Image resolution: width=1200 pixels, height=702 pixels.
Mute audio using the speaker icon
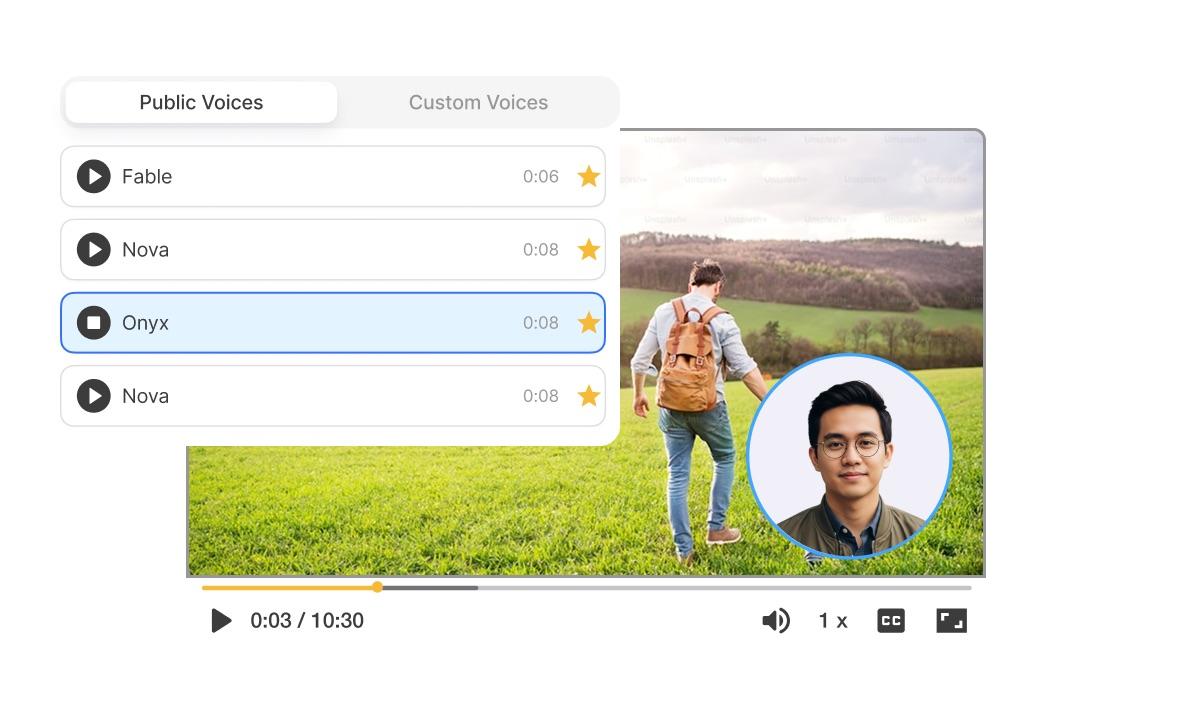tap(776, 620)
